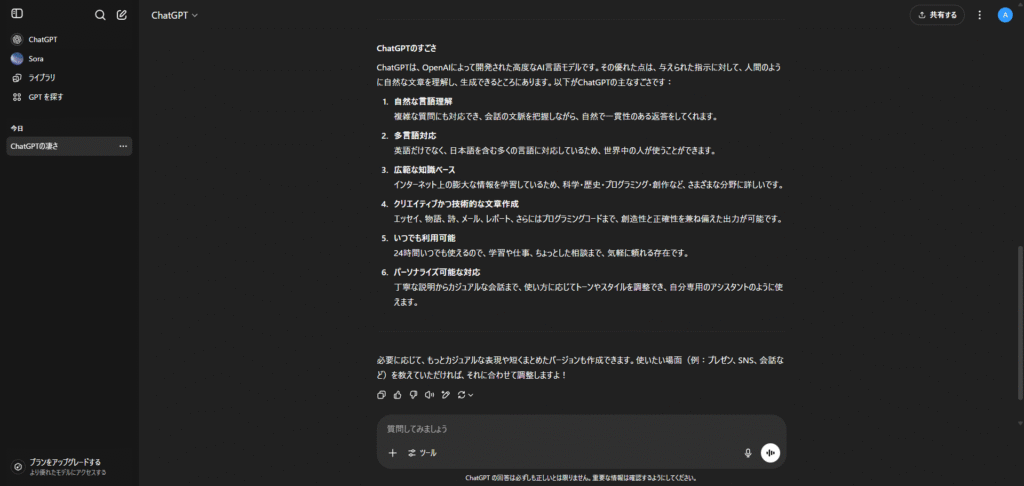1024x486 pixels.
Task: Open the ツール tools menu
Action: tap(423, 453)
